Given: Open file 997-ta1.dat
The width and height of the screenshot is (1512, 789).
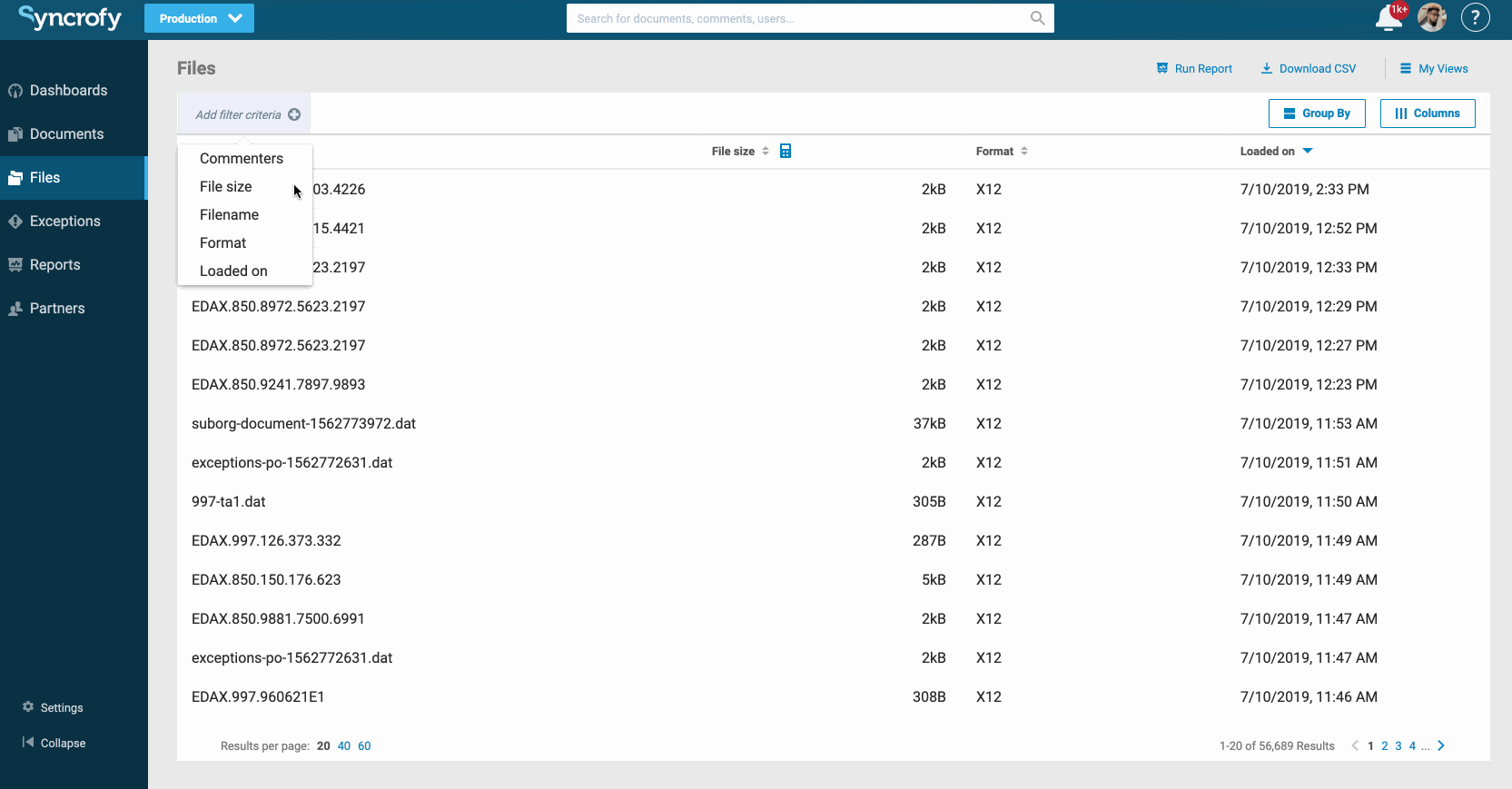Looking at the screenshot, I should 229,501.
